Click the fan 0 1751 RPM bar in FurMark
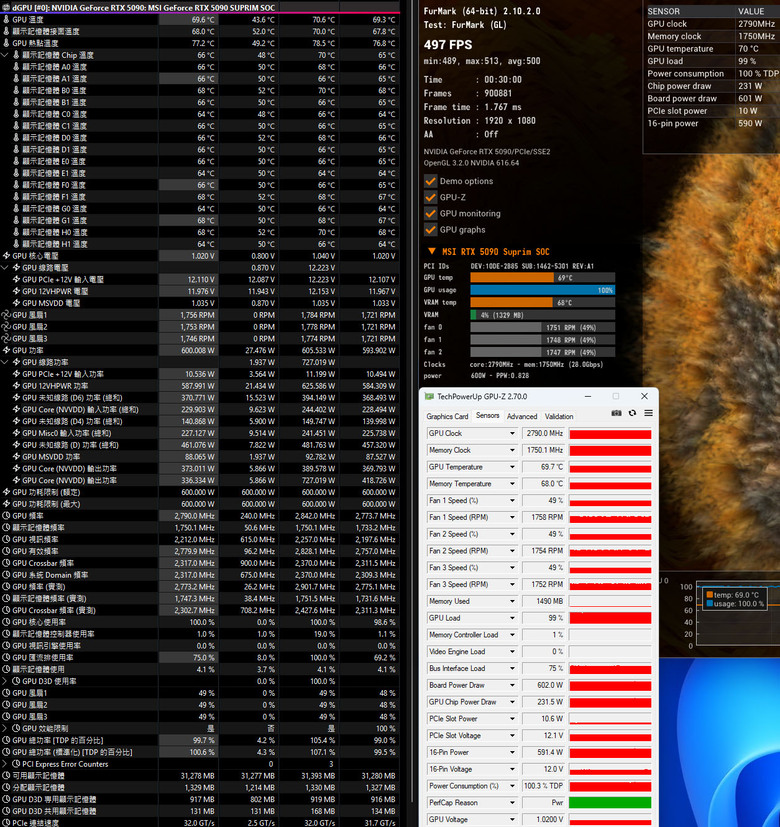 click(x=543, y=328)
